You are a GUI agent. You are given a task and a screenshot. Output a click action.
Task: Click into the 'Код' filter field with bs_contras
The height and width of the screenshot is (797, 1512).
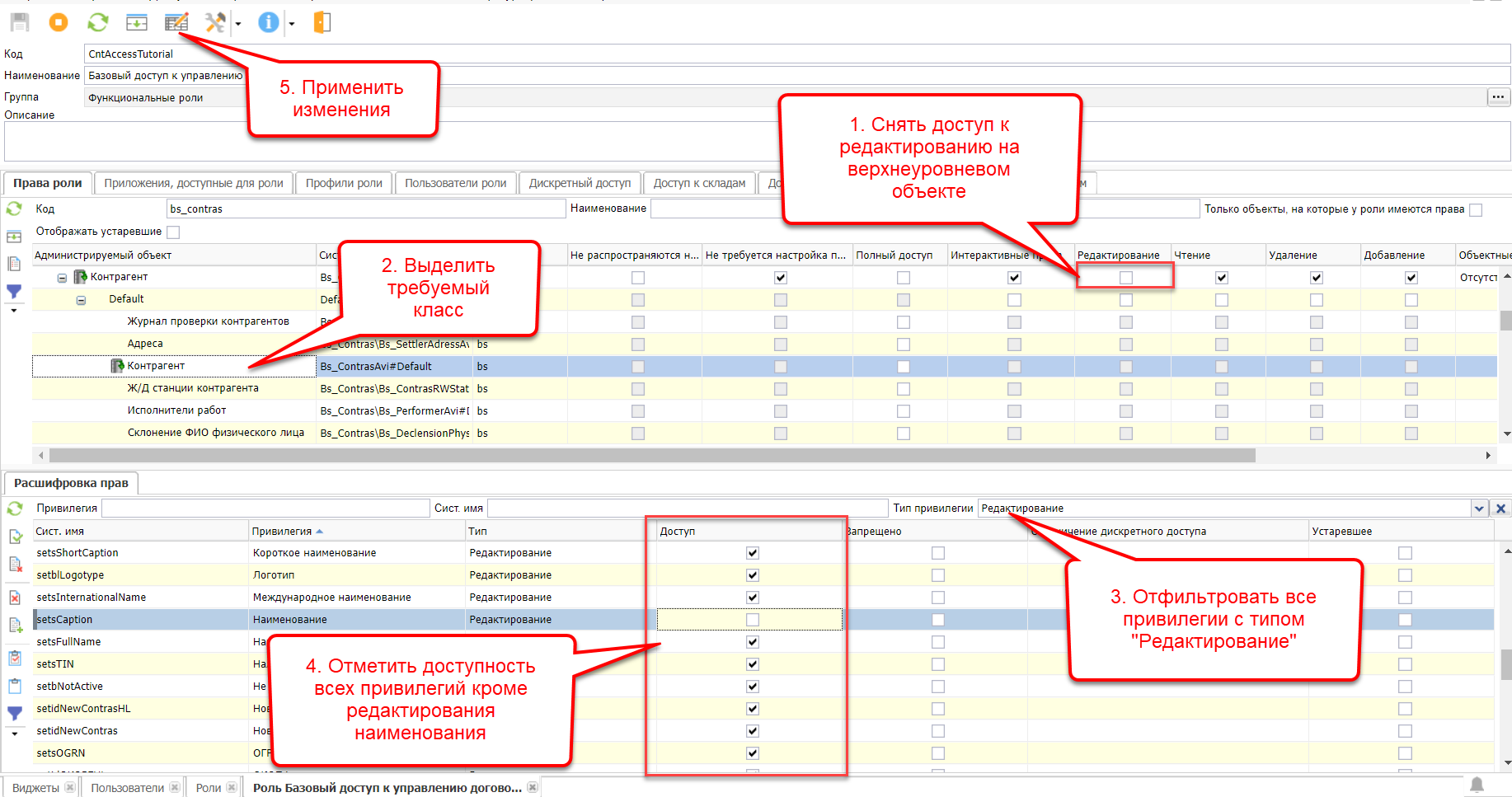[x=365, y=209]
